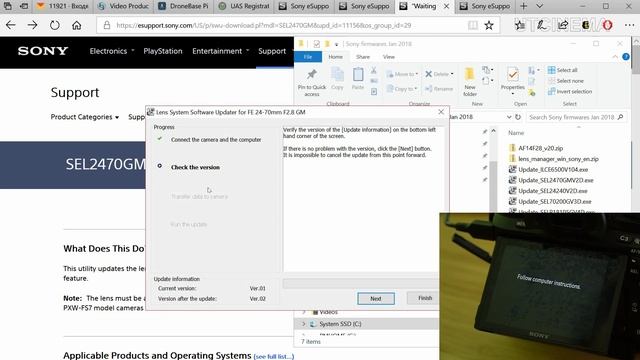Switch to Video Produc browser tab
This screenshot has width=640, height=360.
coord(124,6)
